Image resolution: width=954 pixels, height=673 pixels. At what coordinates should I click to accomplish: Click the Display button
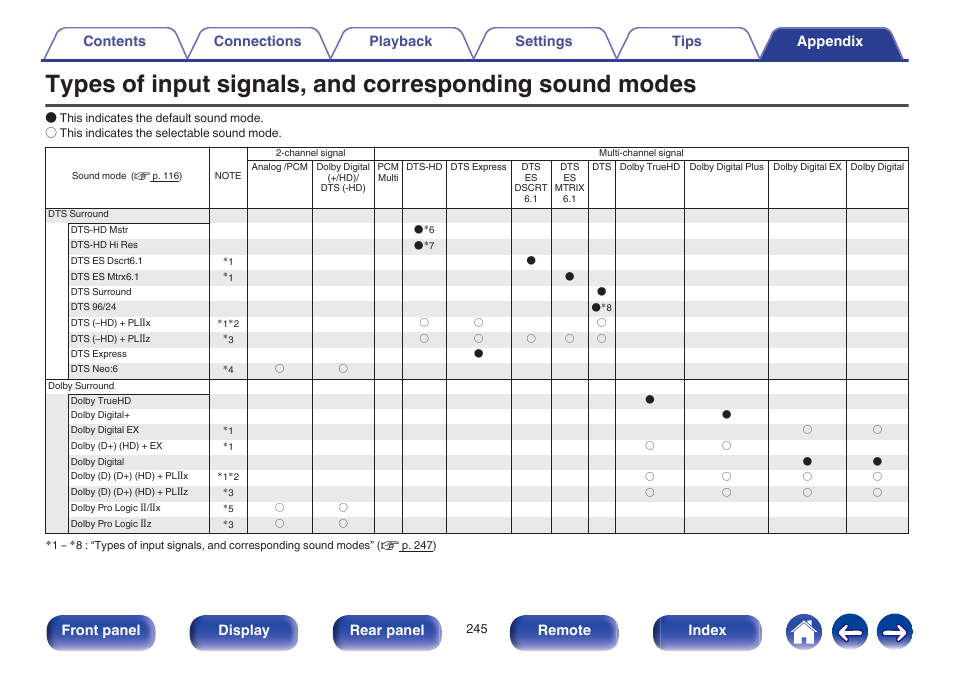coord(244,632)
